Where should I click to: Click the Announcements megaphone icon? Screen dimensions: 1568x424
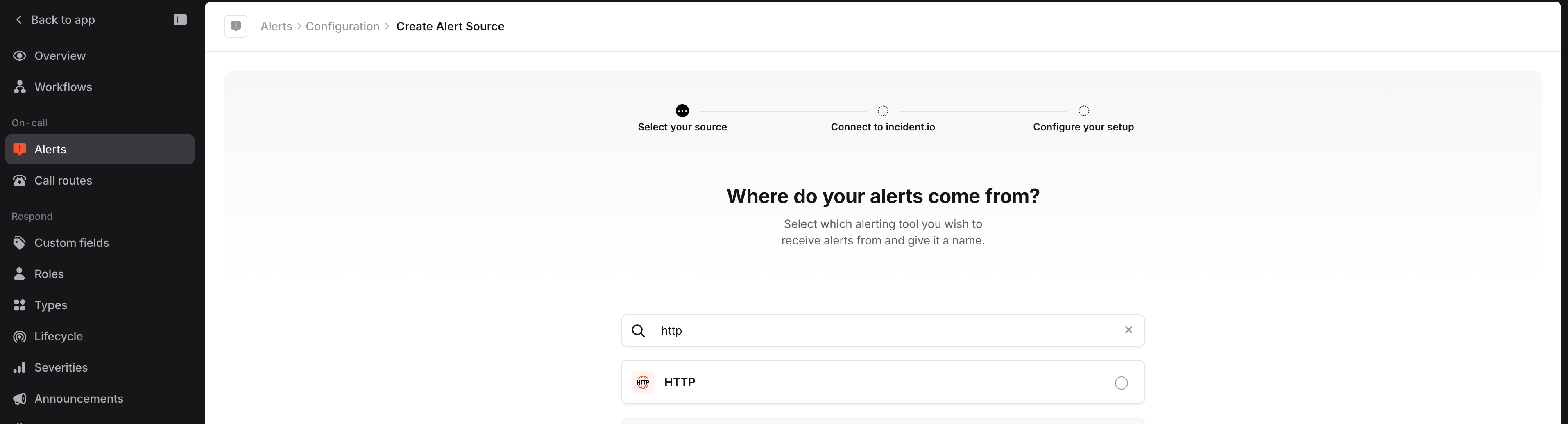[x=20, y=399]
